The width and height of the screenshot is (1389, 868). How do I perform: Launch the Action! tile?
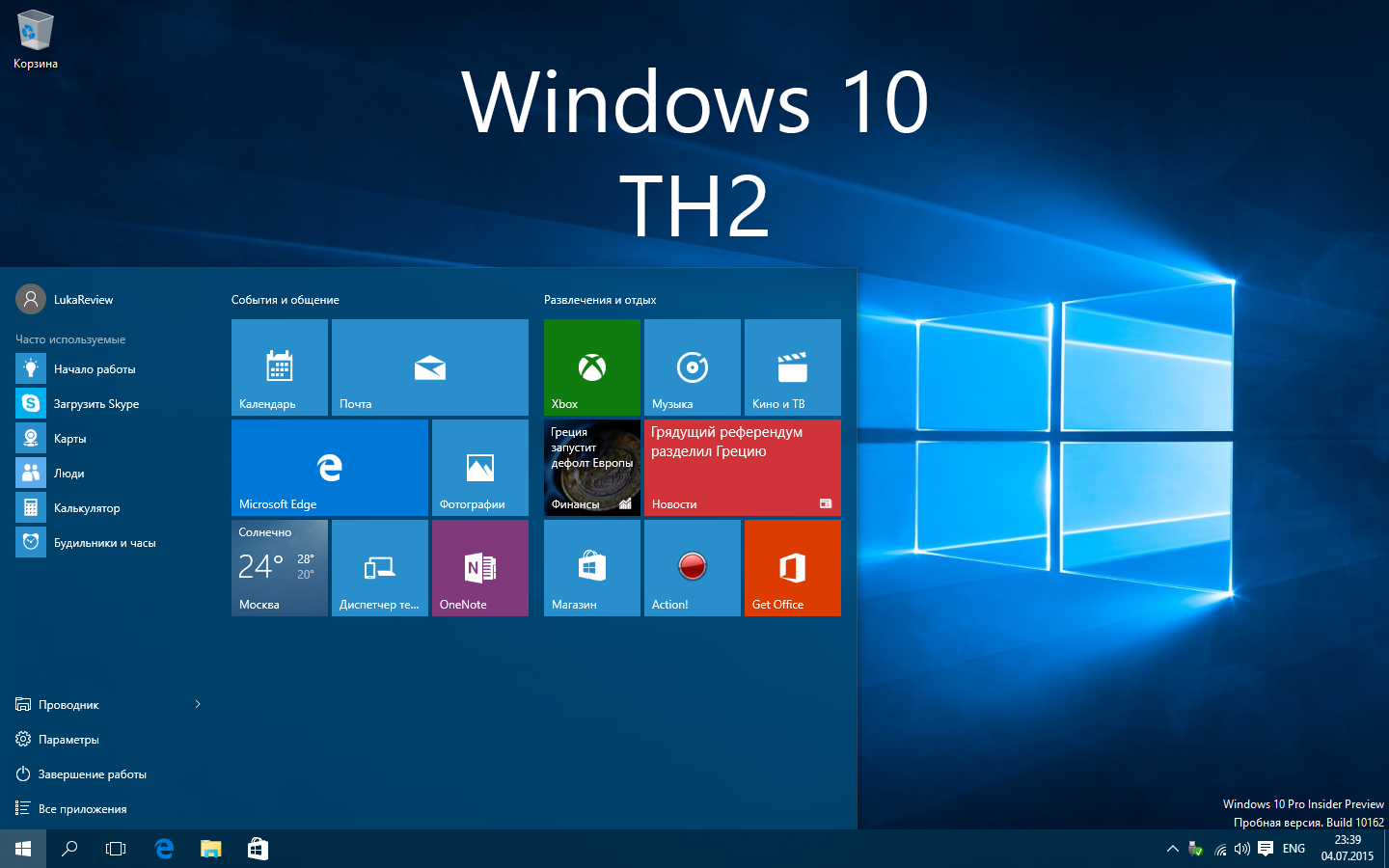[x=693, y=568]
